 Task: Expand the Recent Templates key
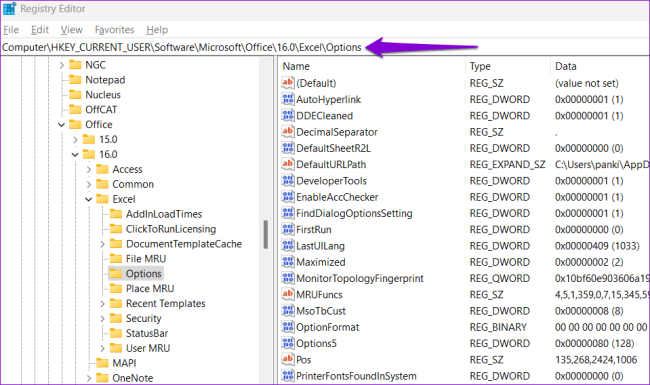click(x=102, y=304)
